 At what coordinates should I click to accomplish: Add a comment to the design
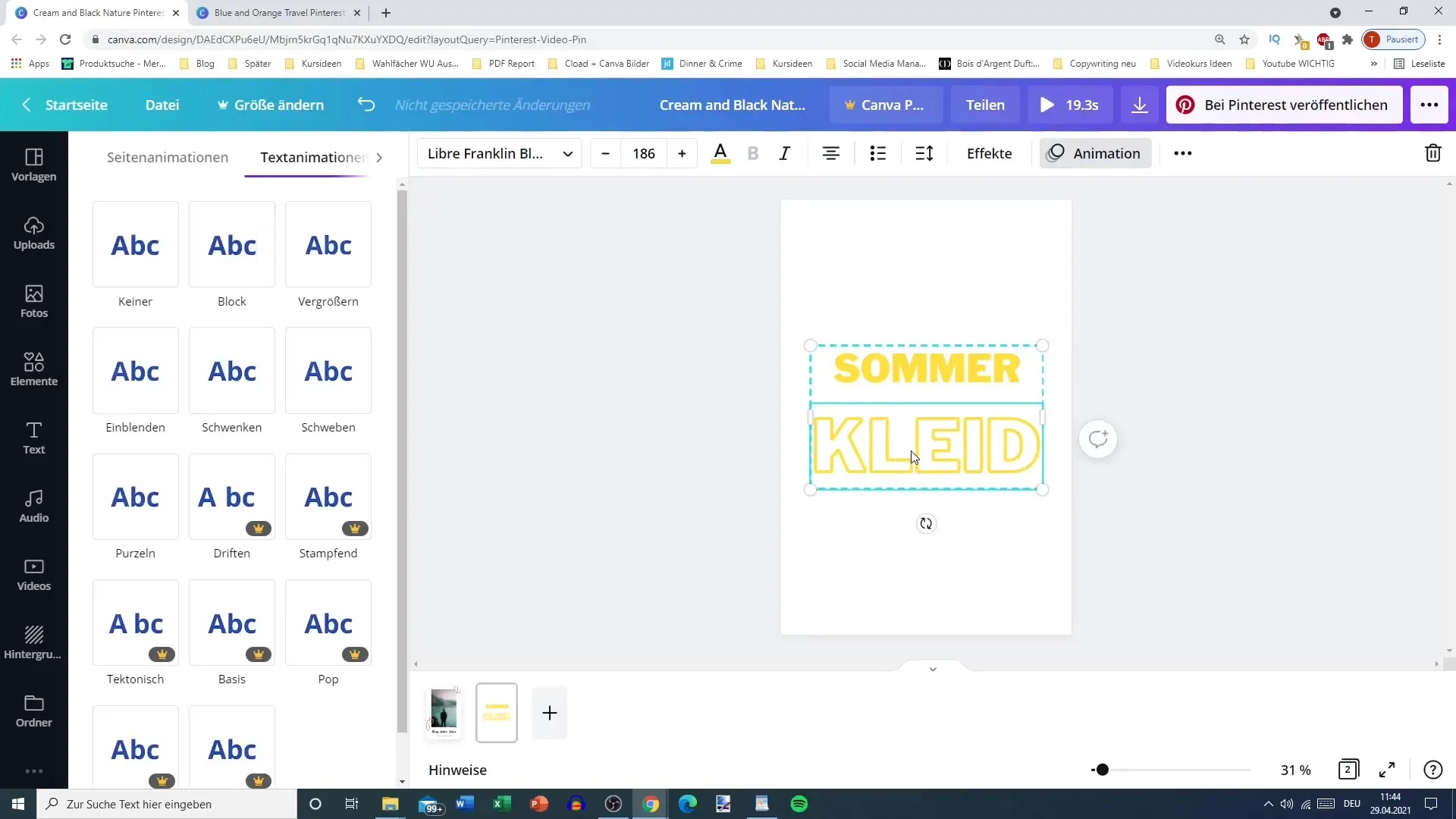click(x=1098, y=439)
